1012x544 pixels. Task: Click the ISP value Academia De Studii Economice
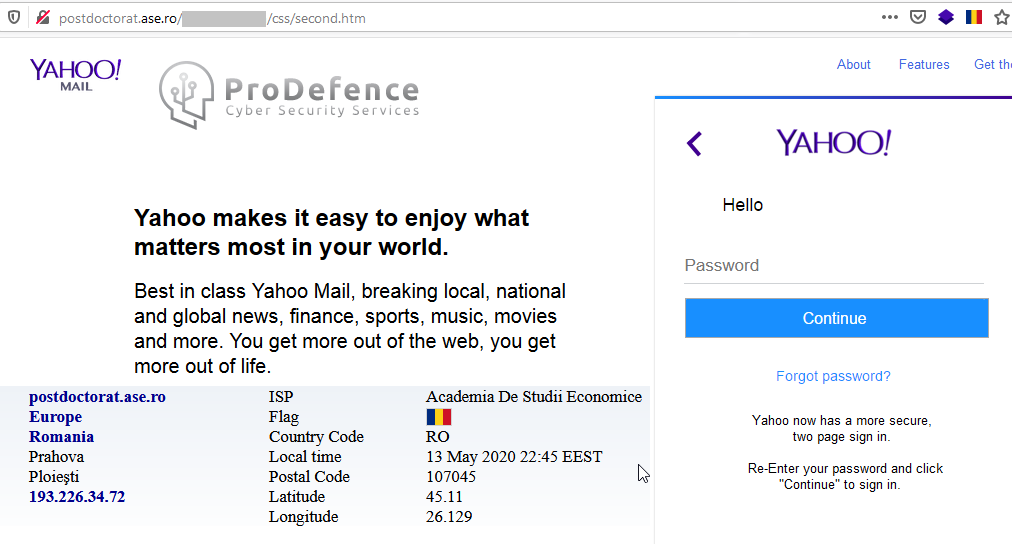coord(534,397)
